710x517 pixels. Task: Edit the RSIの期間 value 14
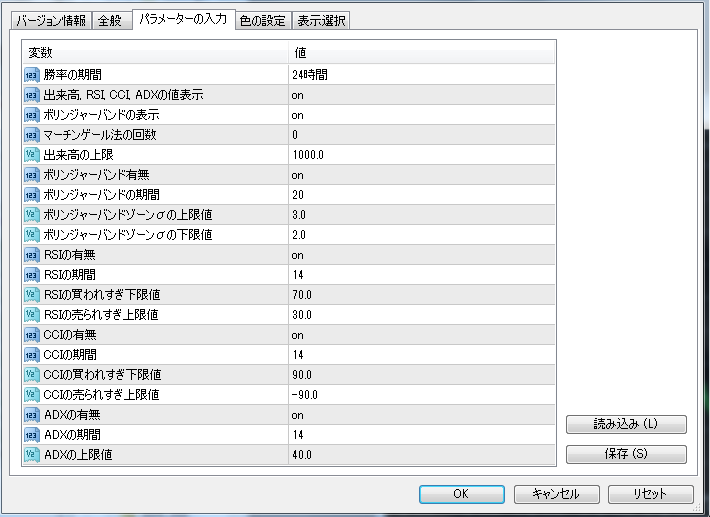point(422,275)
